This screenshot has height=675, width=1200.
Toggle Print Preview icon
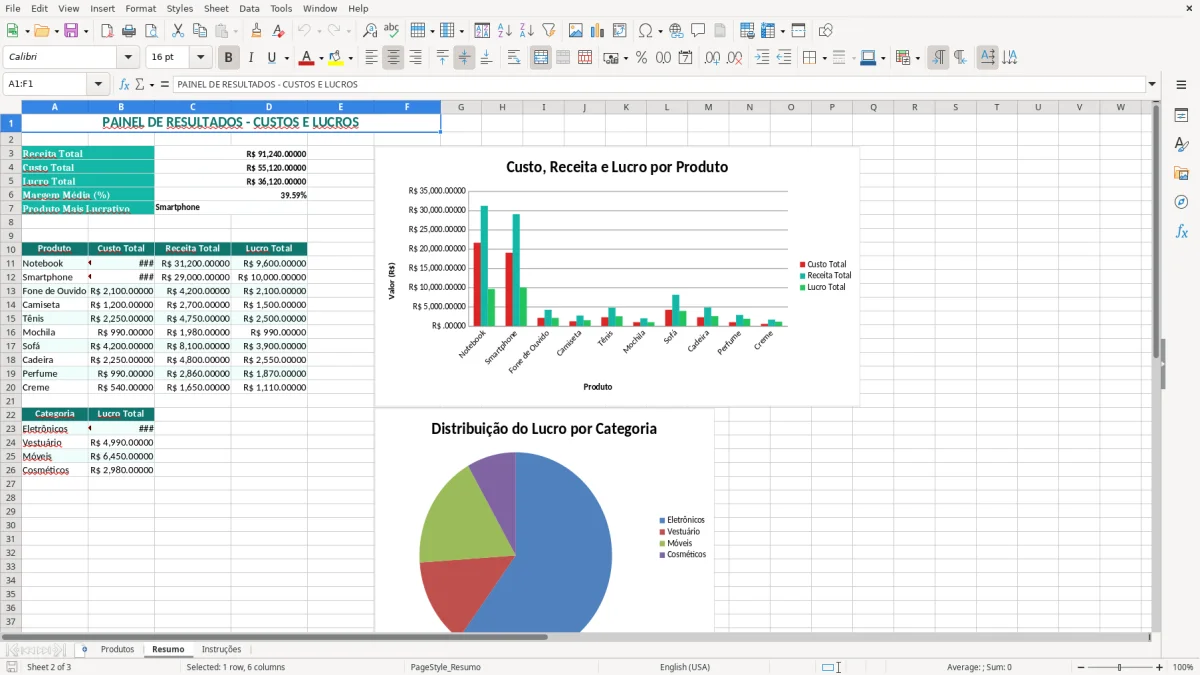tap(151, 31)
